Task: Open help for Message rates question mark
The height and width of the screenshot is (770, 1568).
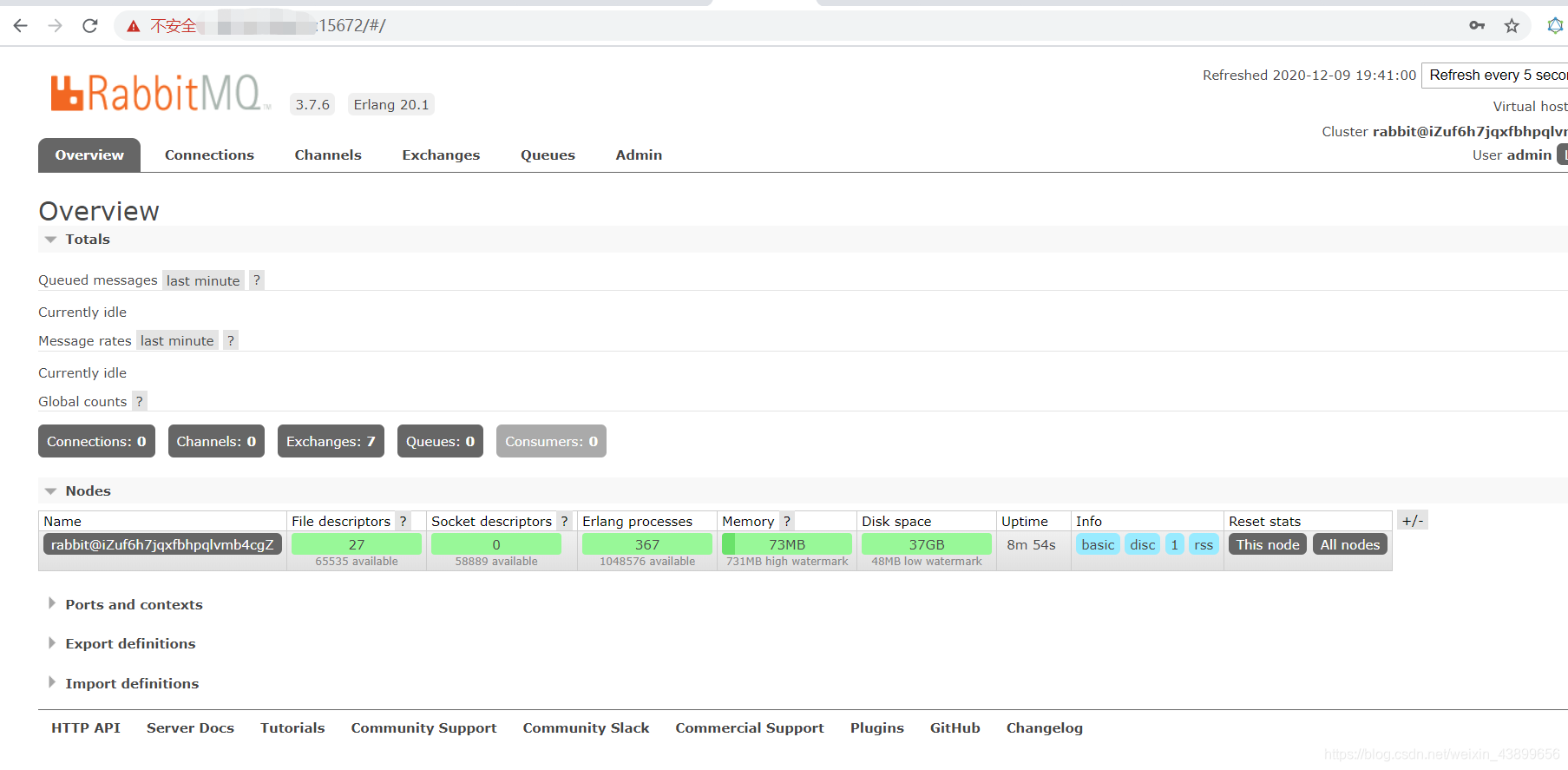Action: tap(231, 340)
